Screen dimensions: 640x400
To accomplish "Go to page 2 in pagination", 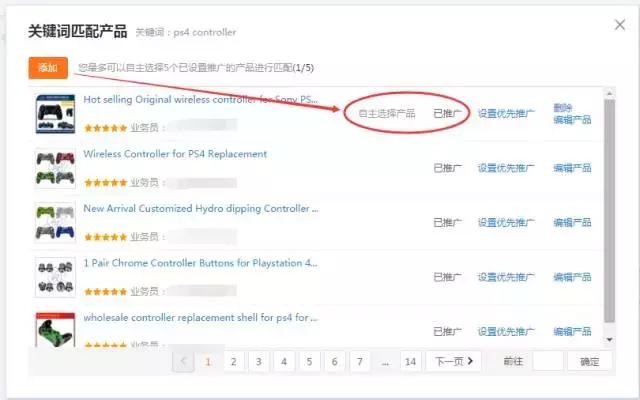I will point(233,361).
